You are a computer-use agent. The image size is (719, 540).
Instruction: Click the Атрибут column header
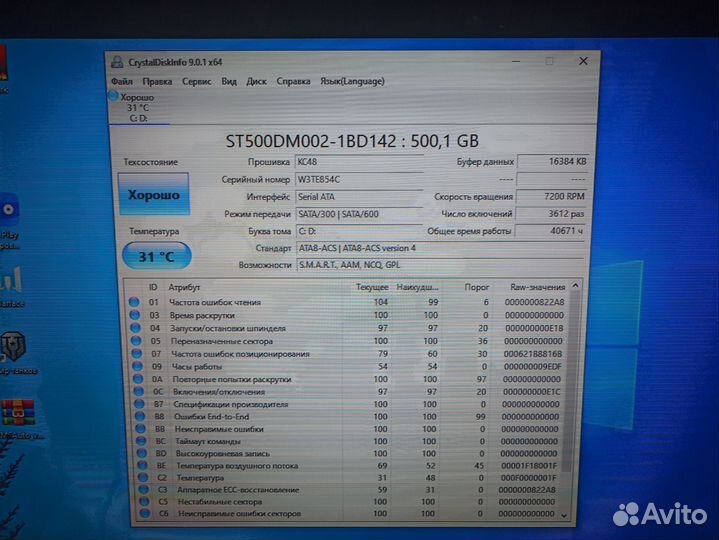184,287
